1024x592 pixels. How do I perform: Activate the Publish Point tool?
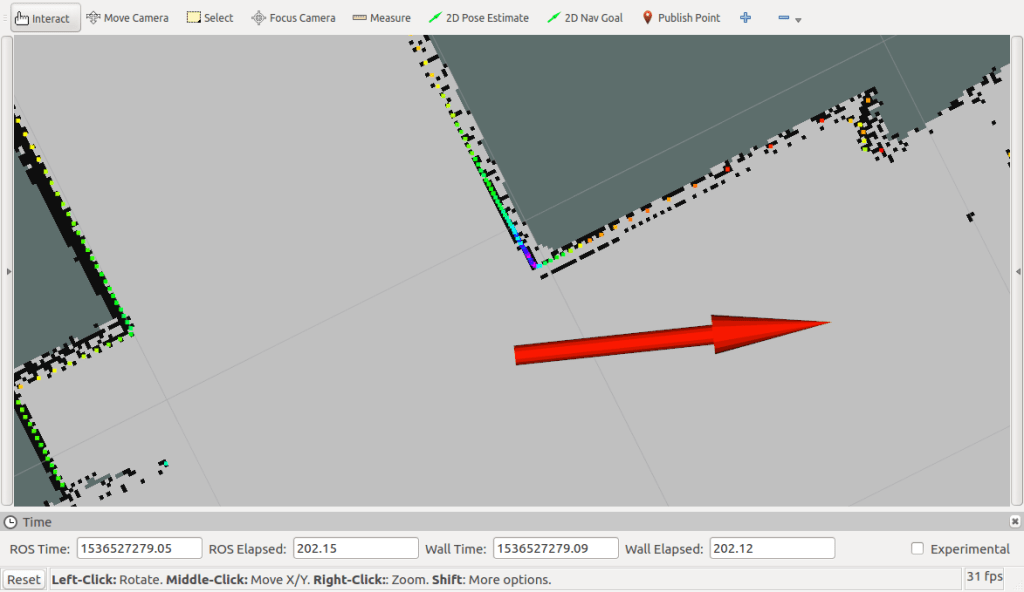(680, 17)
